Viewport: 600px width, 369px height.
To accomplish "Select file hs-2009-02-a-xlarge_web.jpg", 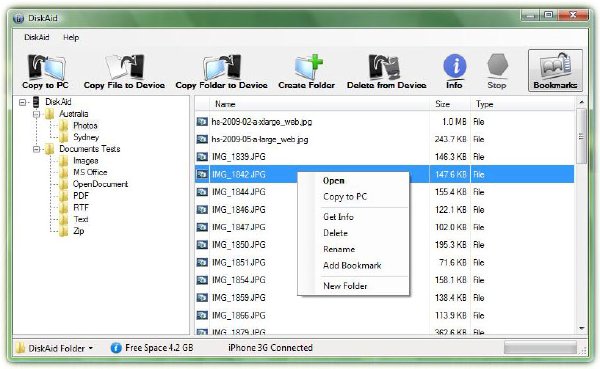I will (x=262, y=122).
